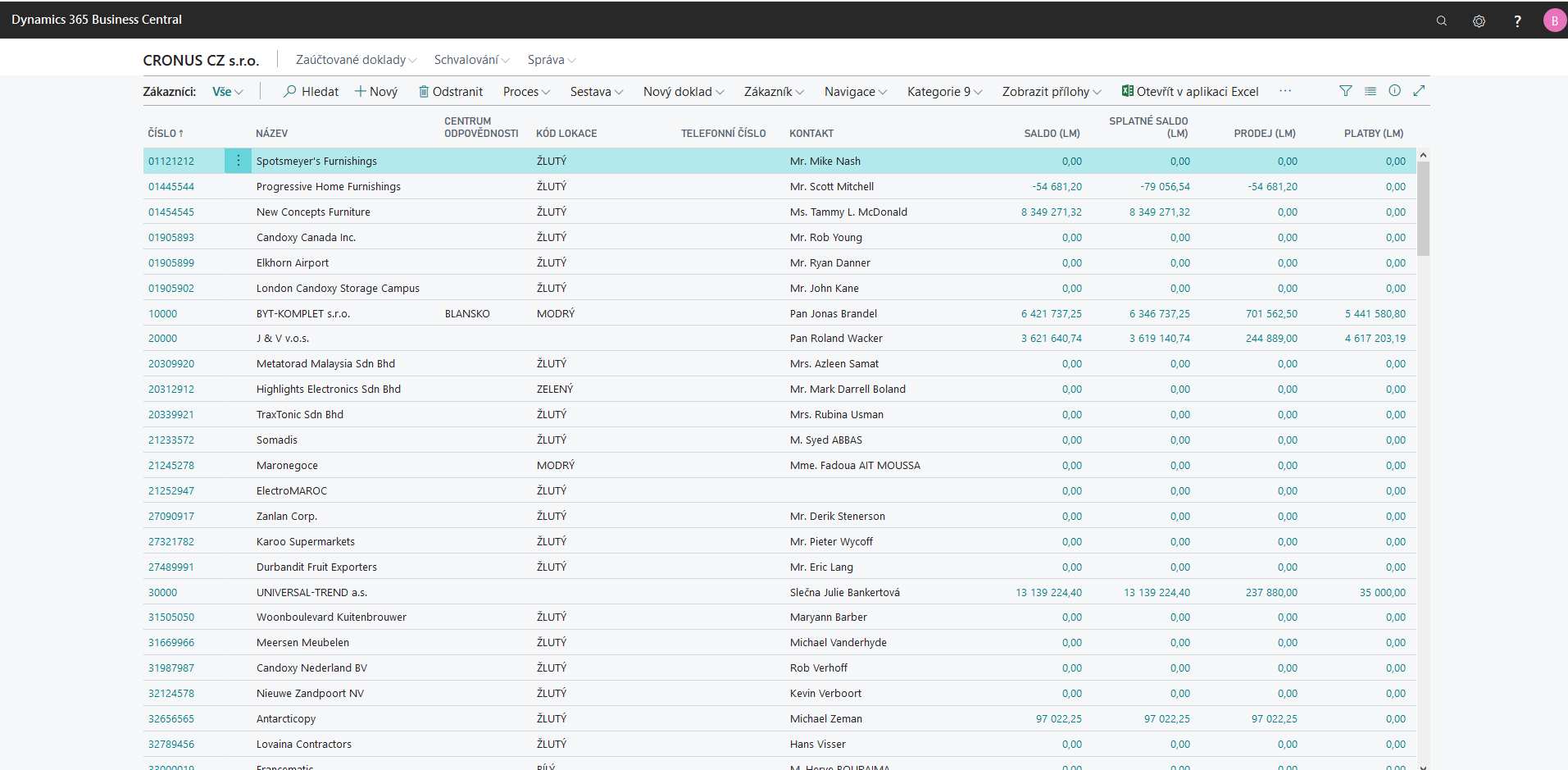Expand the Nový doklad dropdown
This screenshot has width=1568, height=770.
pos(684,92)
